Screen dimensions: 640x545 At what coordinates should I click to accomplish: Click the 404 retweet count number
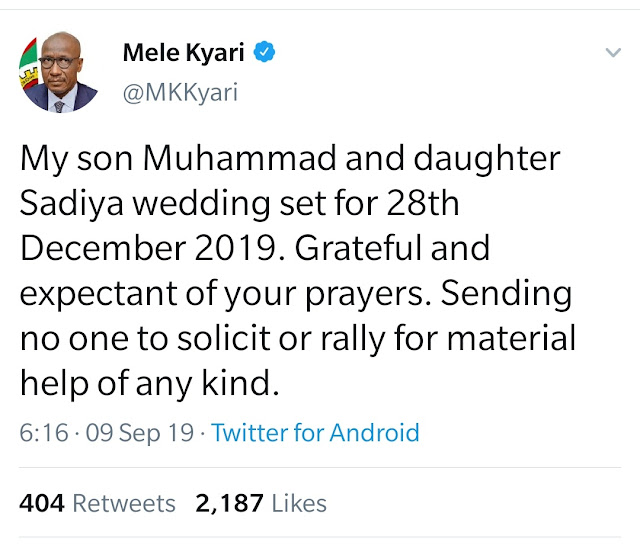42,503
